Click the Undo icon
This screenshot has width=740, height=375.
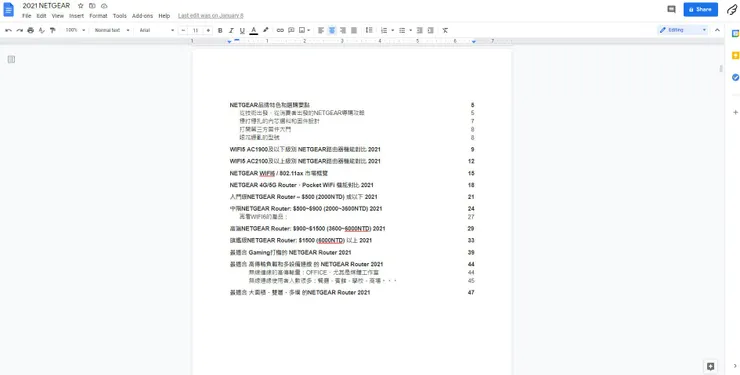8,30
